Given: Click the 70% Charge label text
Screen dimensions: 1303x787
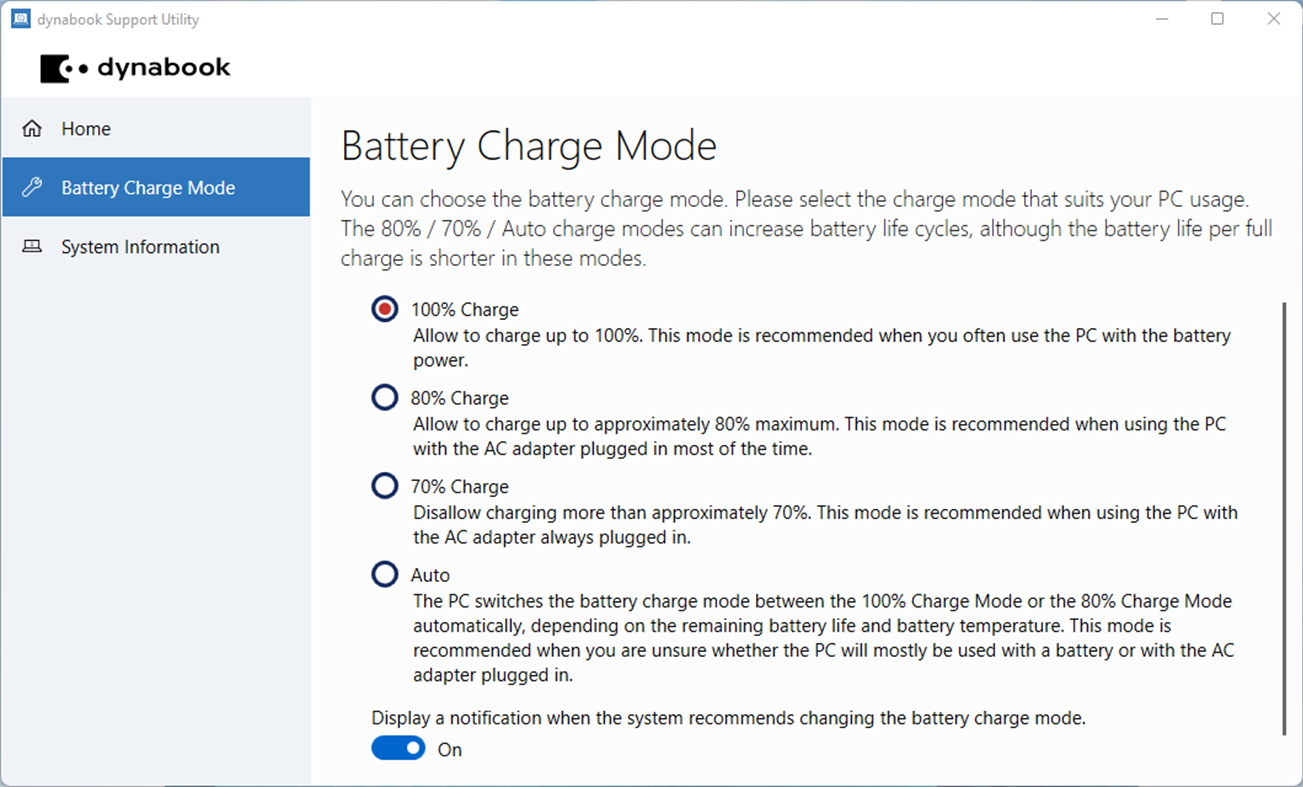Looking at the screenshot, I should coord(459,487).
